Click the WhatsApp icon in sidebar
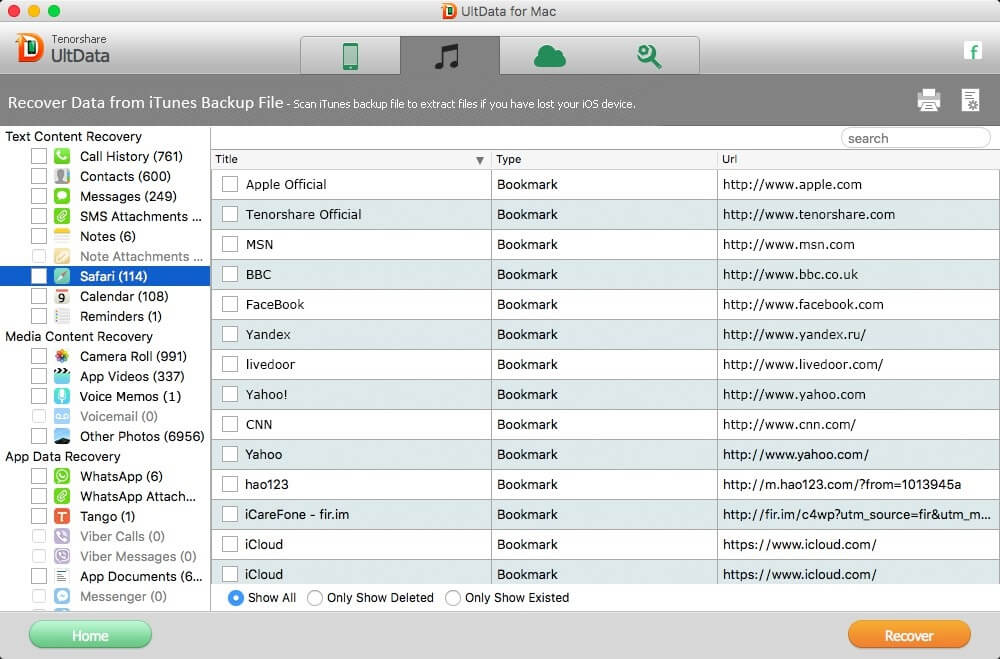The width and height of the screenshot is (1000, 659). coord(62,476)
